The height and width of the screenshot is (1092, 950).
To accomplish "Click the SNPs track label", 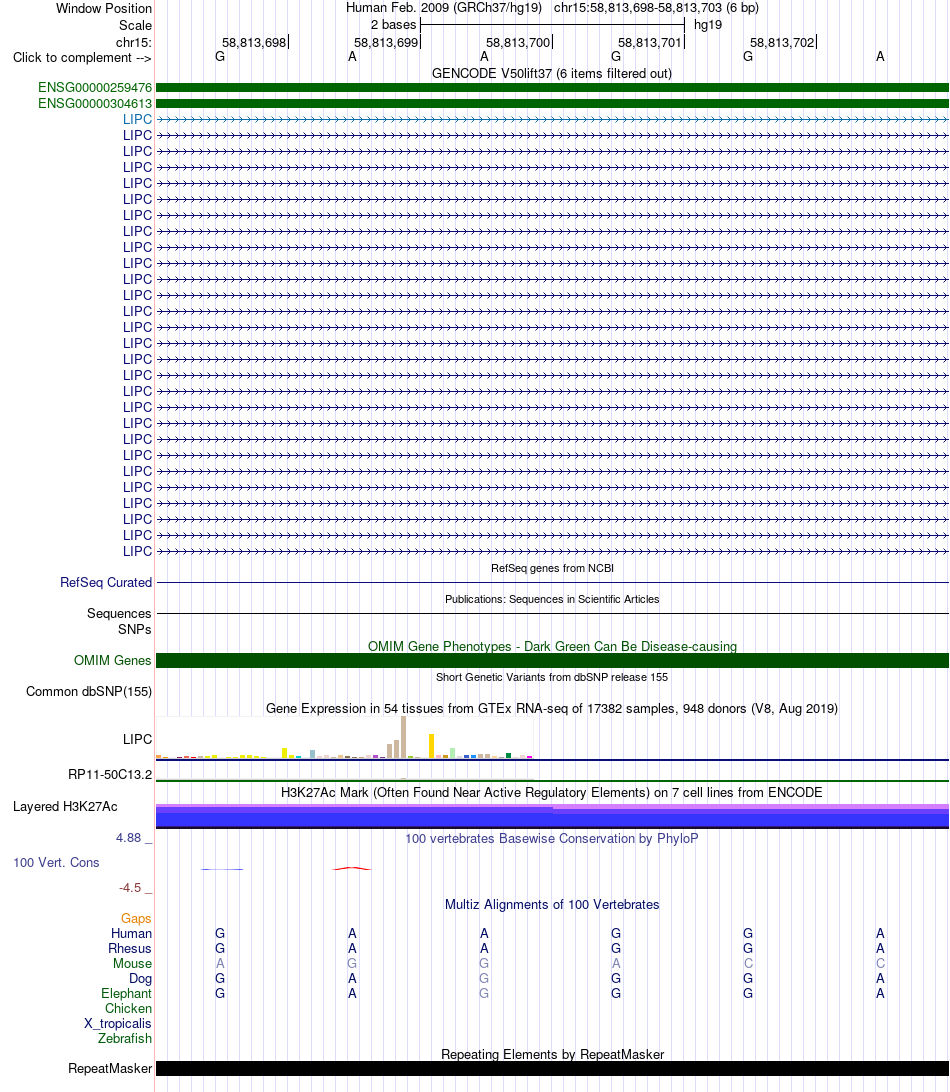I will (134, 630).
